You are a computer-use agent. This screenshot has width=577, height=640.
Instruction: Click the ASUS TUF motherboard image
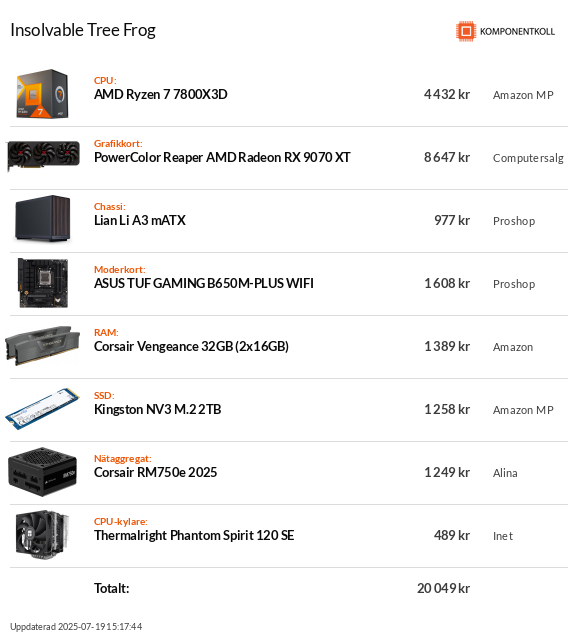pyautogui.click(x=43, y=283)
